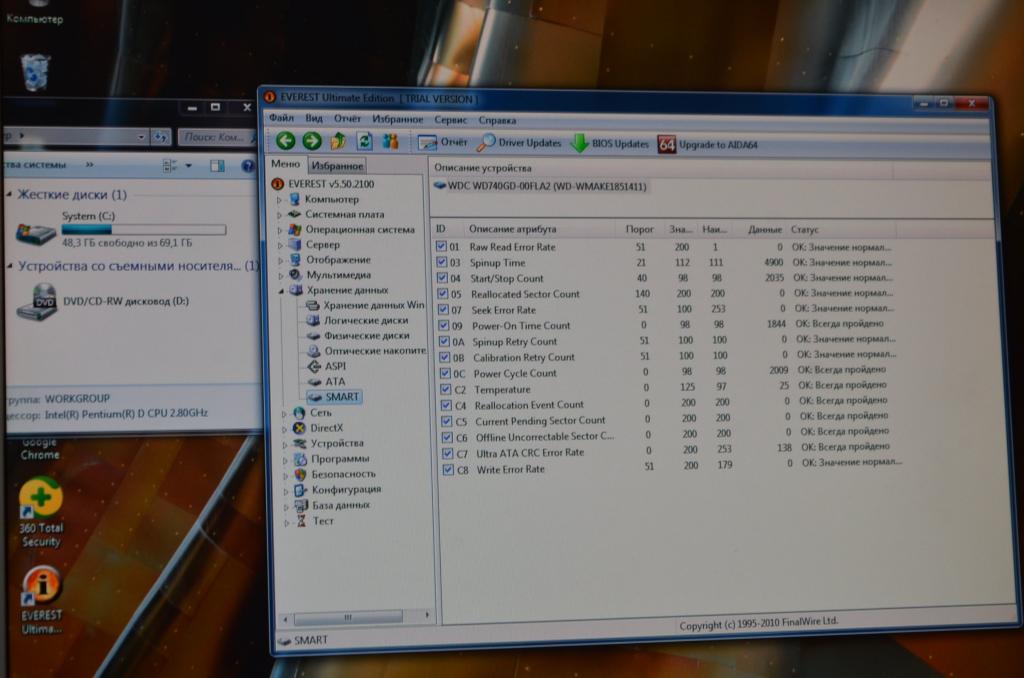
Task: Open the Отчет report toolbar button
Action: (x=443, y=142)
